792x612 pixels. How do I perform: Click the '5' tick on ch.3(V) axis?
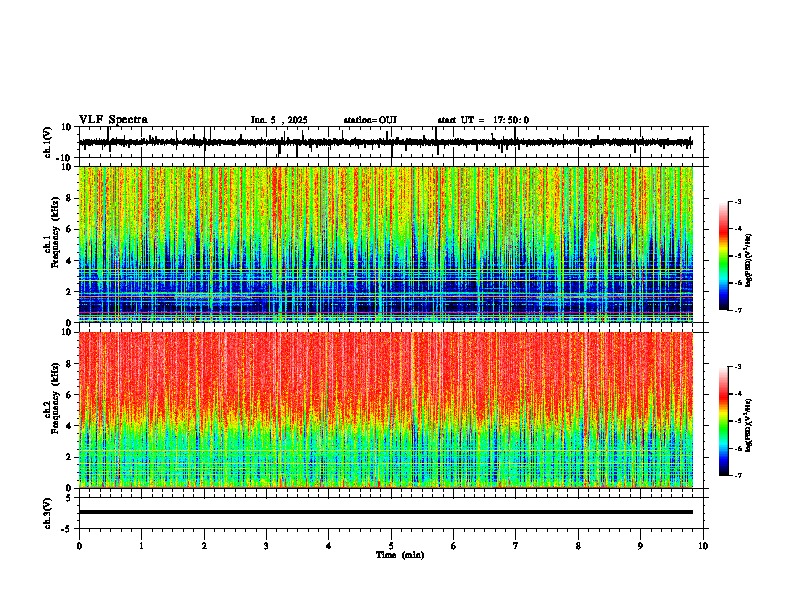pos(70,498)
